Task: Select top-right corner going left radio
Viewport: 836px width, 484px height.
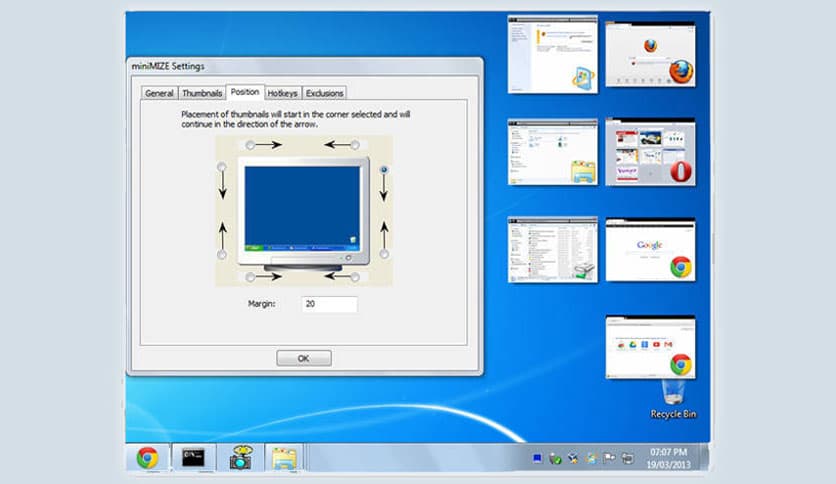Action: pos(355,144)
